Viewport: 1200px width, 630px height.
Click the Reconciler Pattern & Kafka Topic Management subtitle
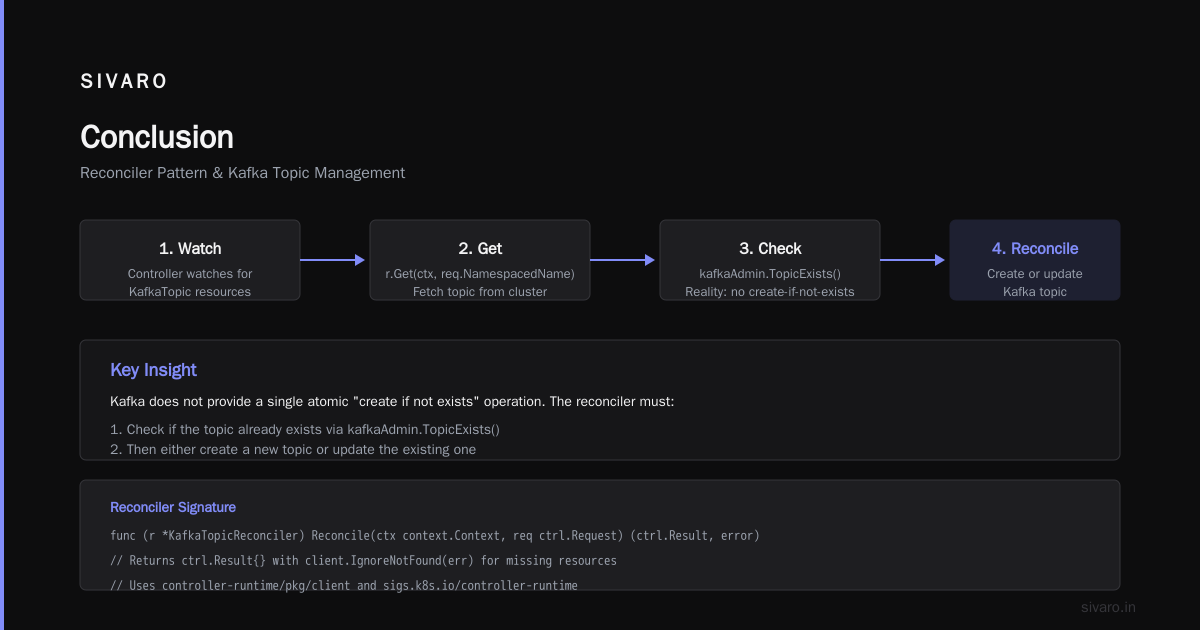[243, 173]
